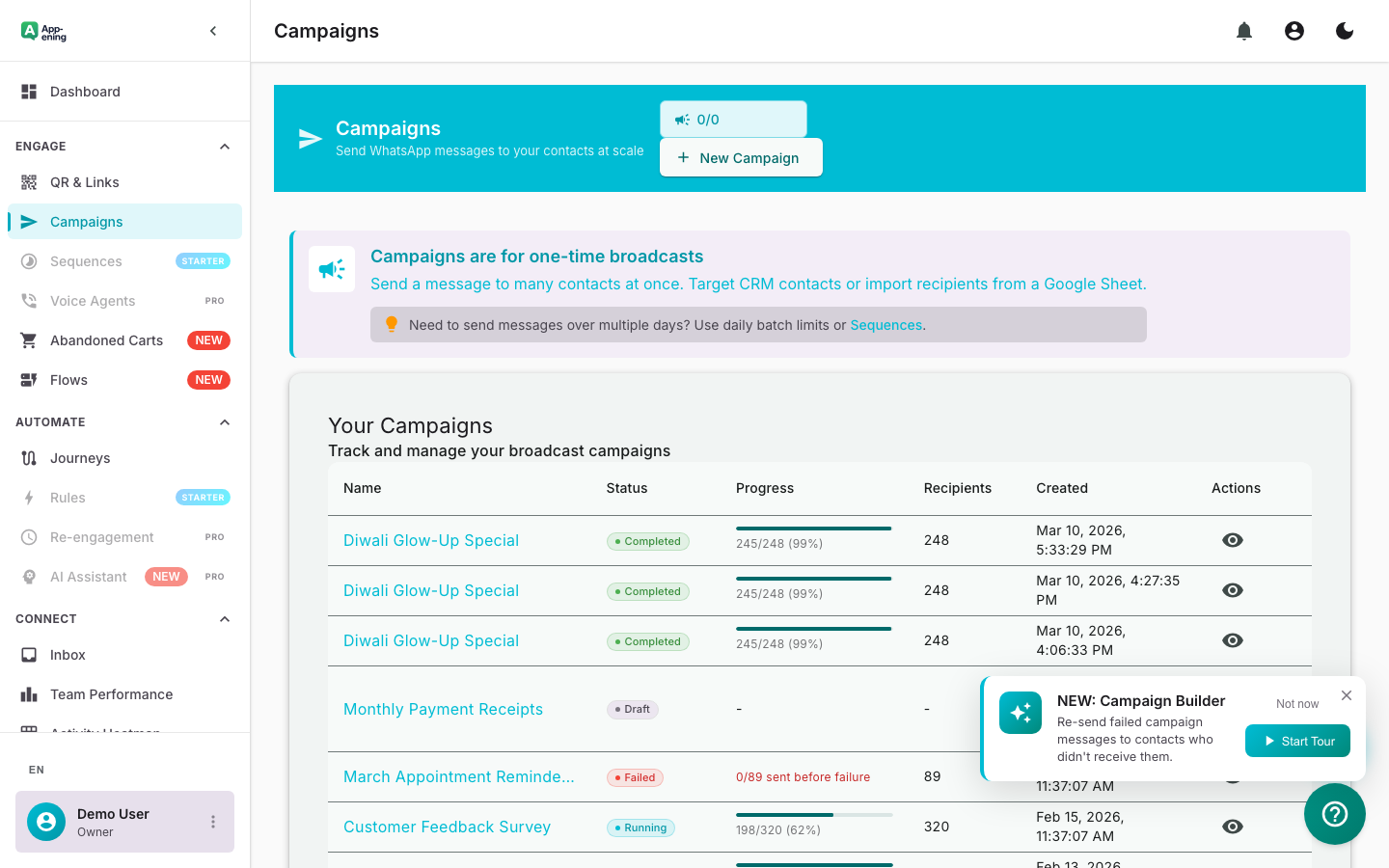View details of Diwali Glow-Up Special campaign
This screenshot has width=1389, height=868.
(x=431, y=540)
